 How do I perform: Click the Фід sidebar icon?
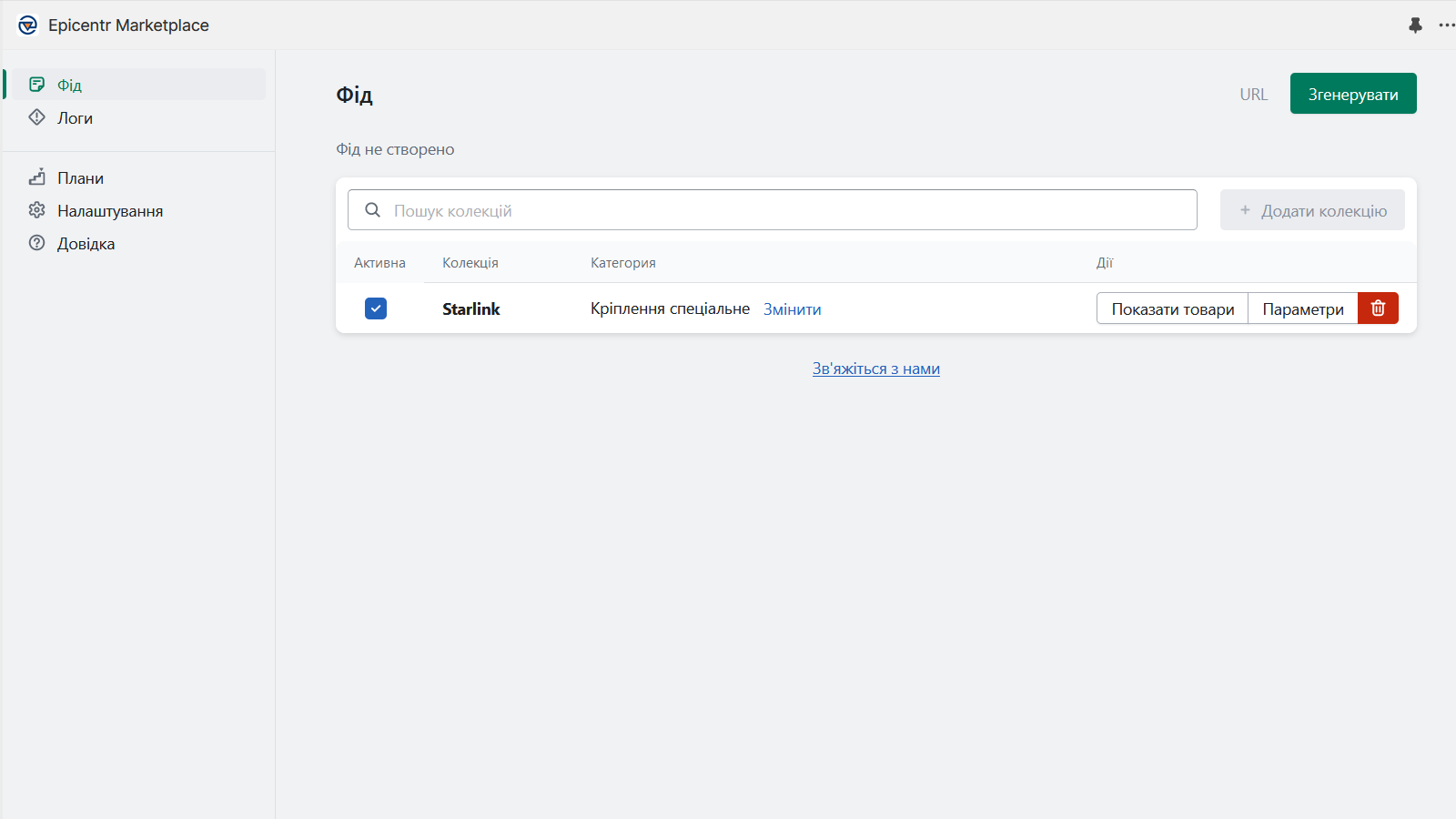(37, 85)
